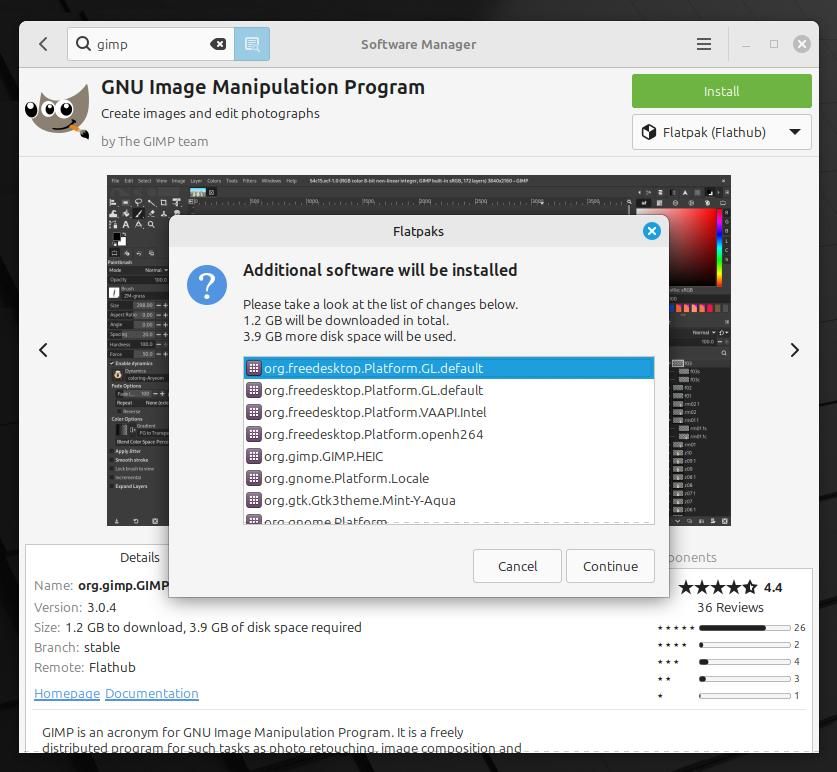This screenshot has width=837, height=772.
Task: Open the Homepage link
Action: (67, 694)
